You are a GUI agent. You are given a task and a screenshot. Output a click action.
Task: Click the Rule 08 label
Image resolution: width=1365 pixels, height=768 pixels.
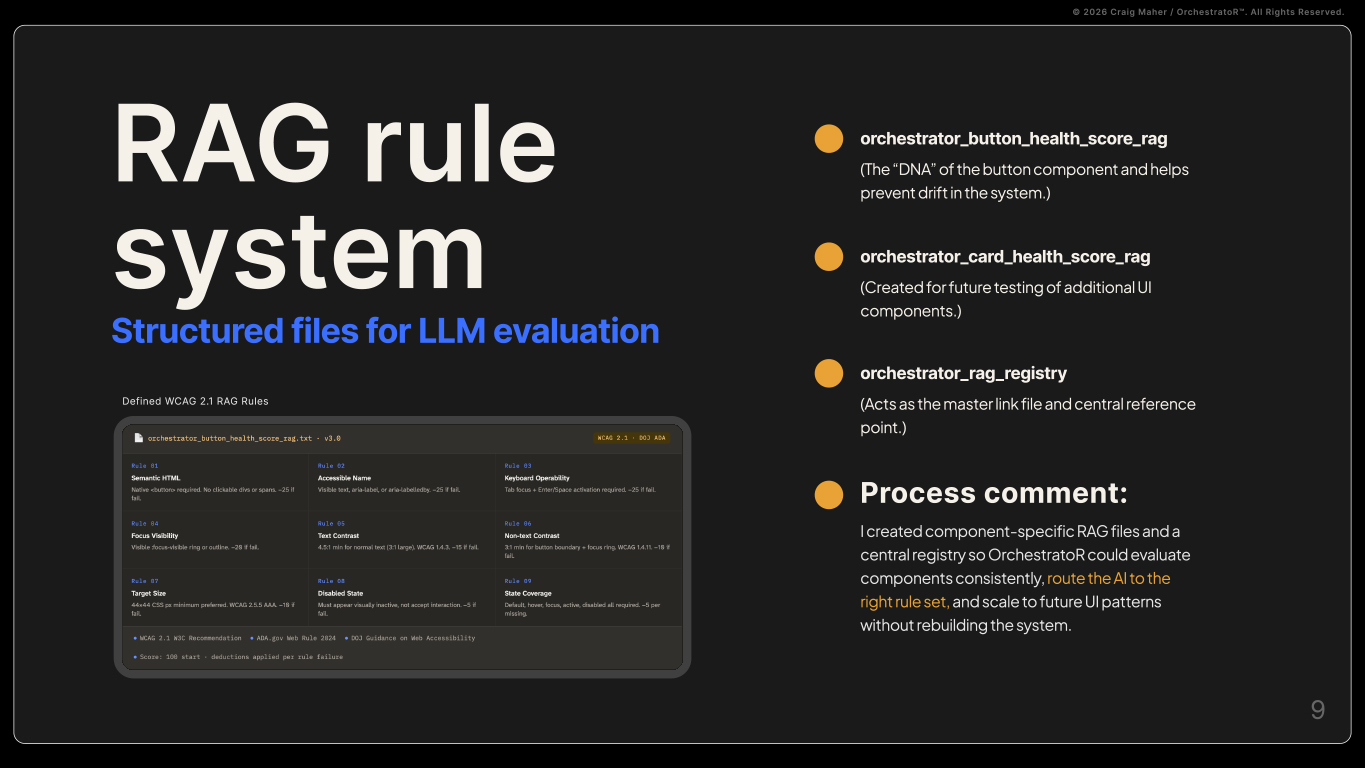(x=331, y=581)
